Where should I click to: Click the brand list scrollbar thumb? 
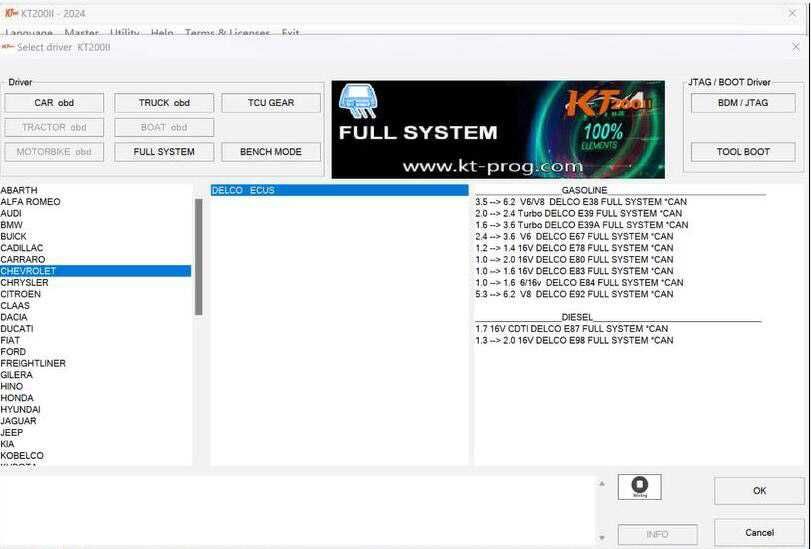pyautogui.click(x=198, y=257)
